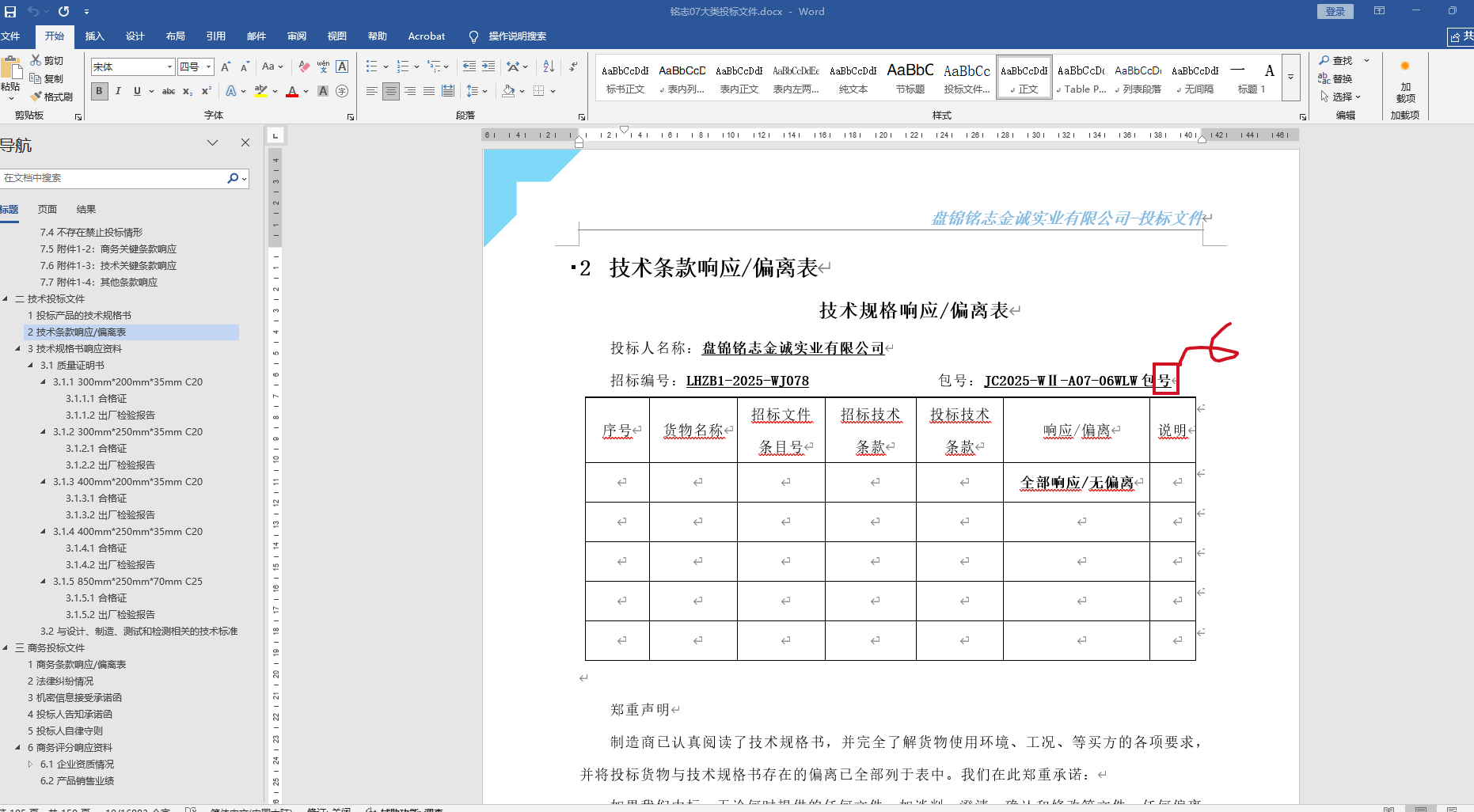Align paragraph text to the left

(371, 91)
